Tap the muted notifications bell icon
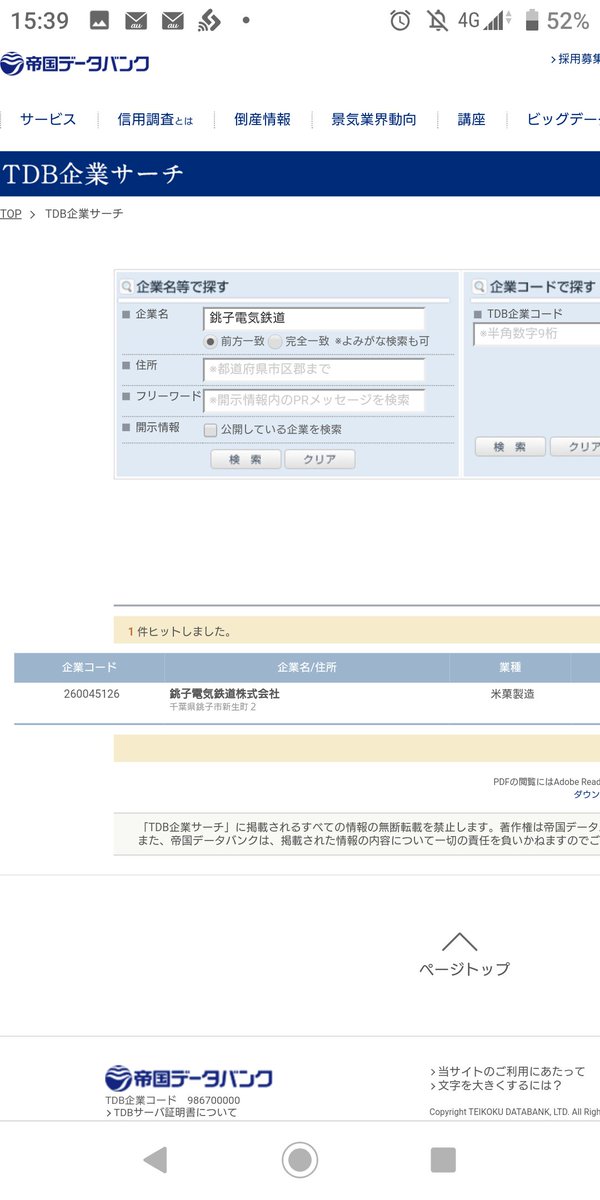The height and width of the screenshot is (1200, 600). click(437, 20)
